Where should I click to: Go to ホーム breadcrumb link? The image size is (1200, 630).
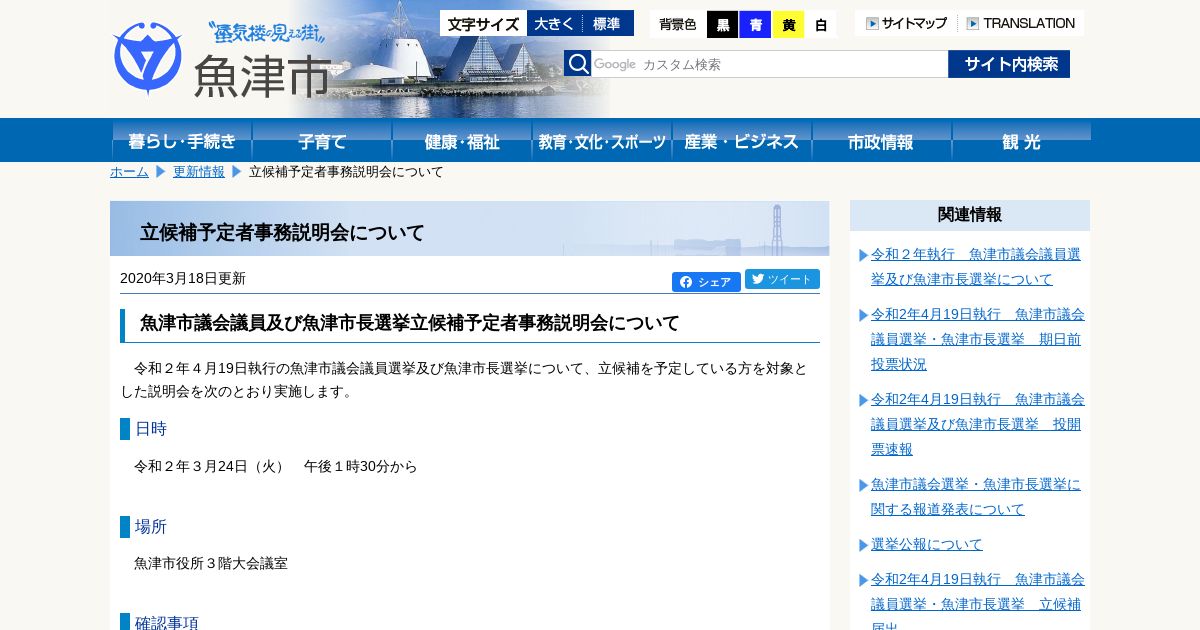[x=129, y=172]
